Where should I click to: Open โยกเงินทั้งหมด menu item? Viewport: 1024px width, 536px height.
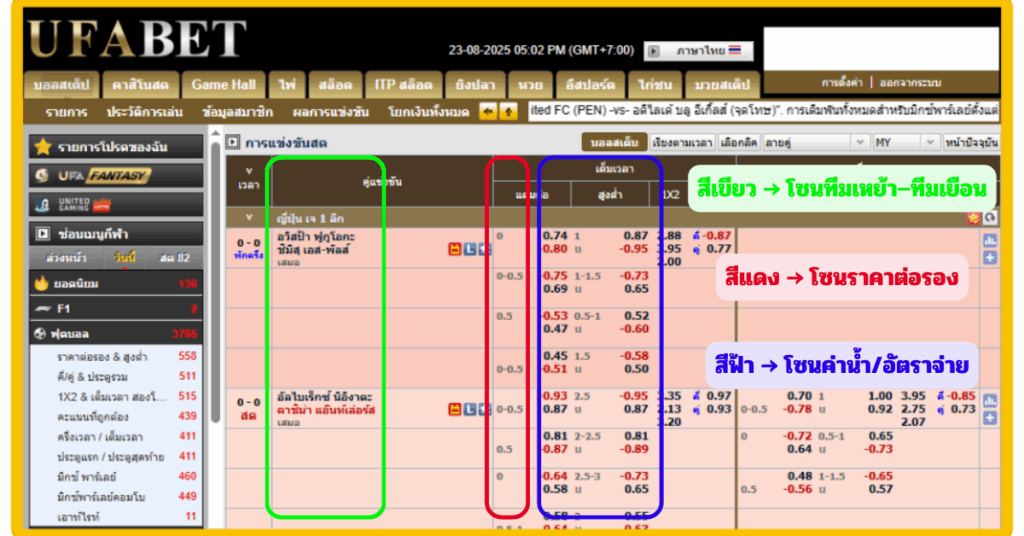pos(428,112)
